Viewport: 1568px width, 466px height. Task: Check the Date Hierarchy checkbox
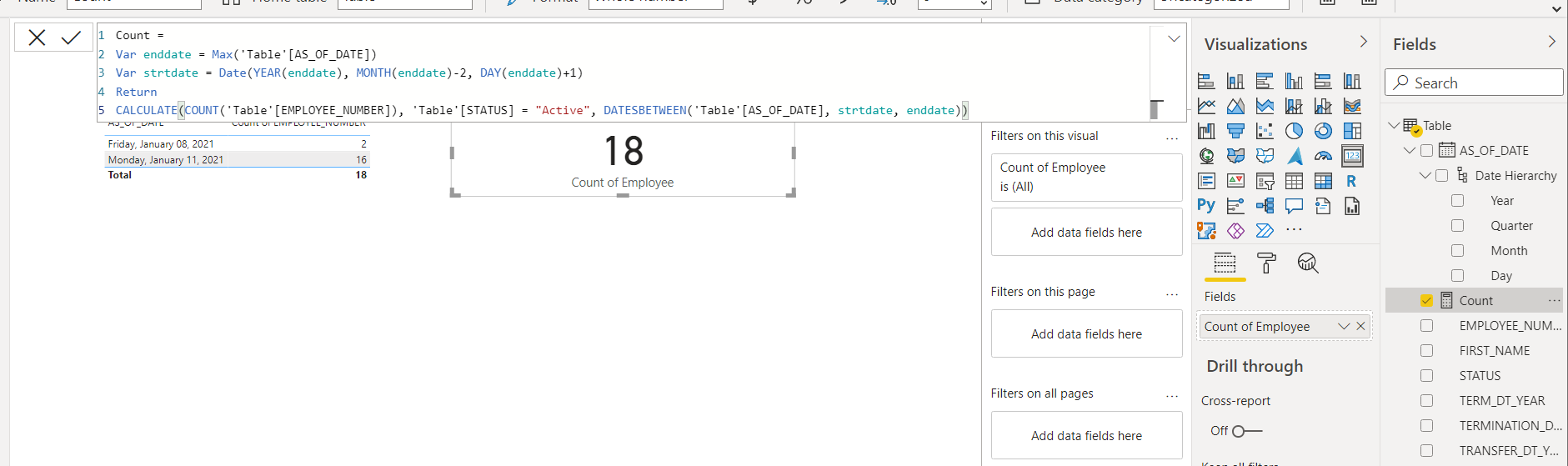tap(1441, 176)
